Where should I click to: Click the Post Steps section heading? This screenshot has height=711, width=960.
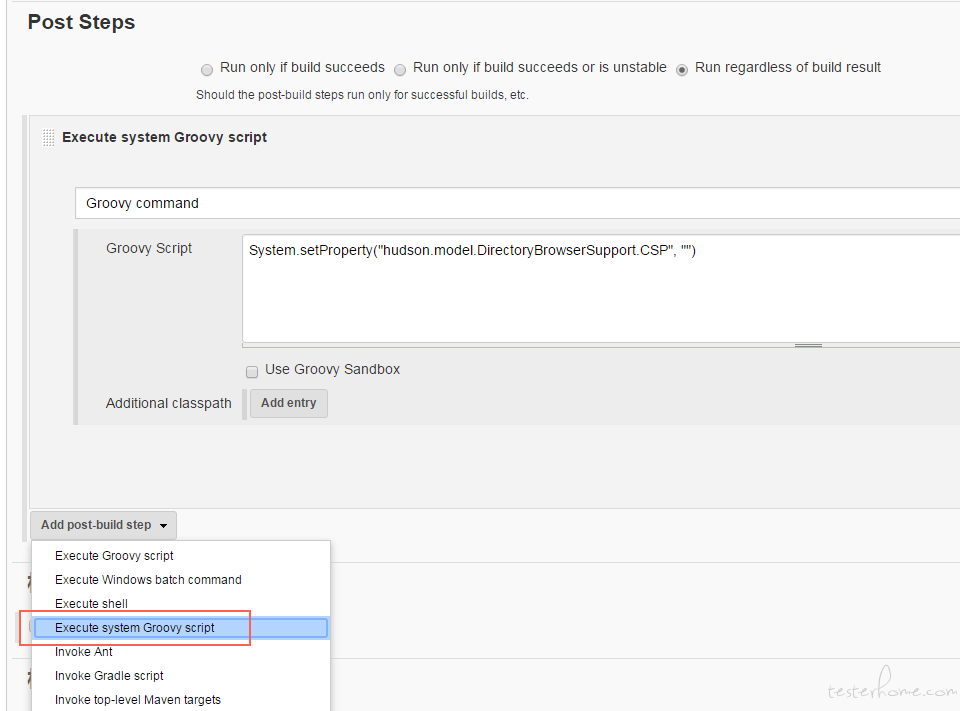coord(81,22)
